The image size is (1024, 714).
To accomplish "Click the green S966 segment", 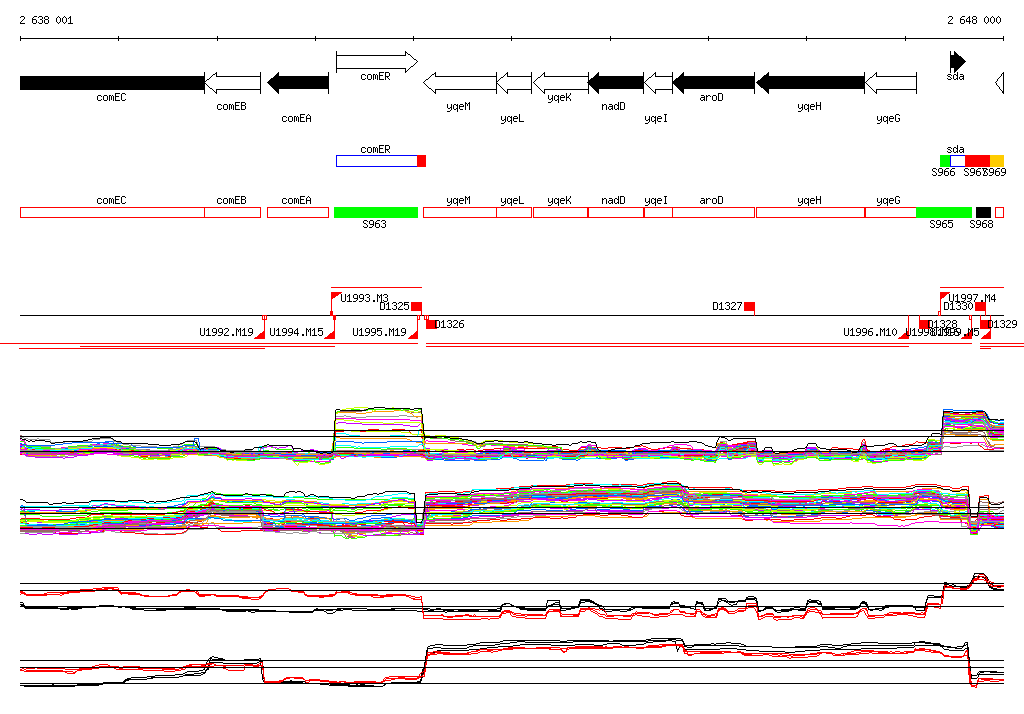I will [x=945, y=161].
